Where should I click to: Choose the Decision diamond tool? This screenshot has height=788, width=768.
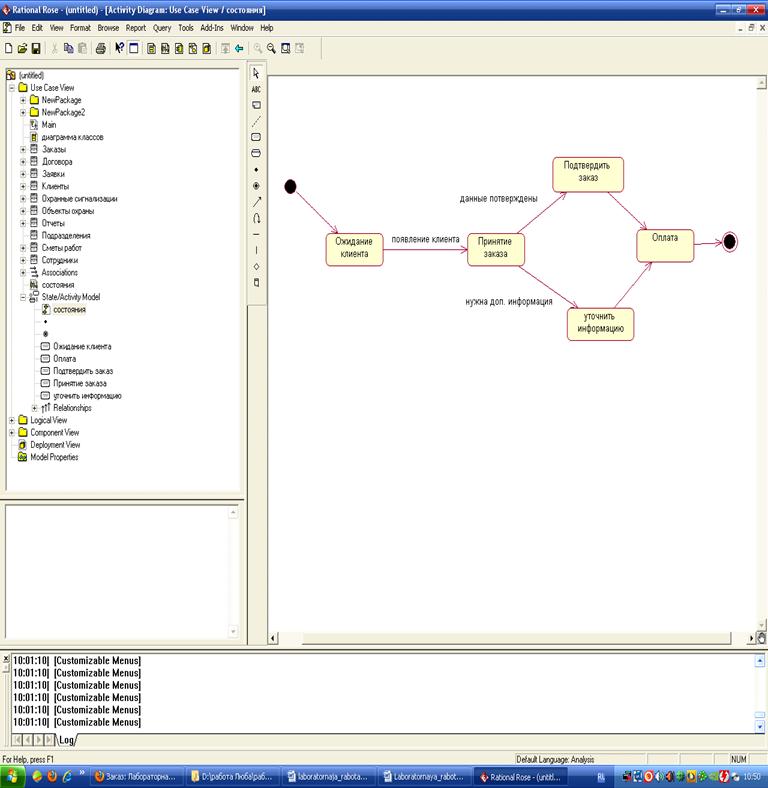tap(256, 266)
